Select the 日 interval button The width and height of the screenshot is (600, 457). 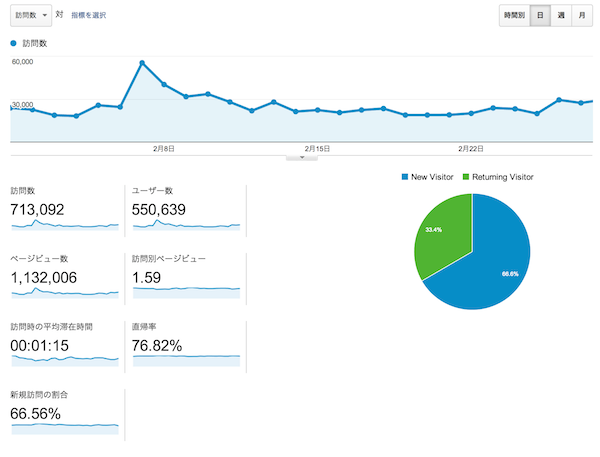pyautogui.click(x=540, y=16)
